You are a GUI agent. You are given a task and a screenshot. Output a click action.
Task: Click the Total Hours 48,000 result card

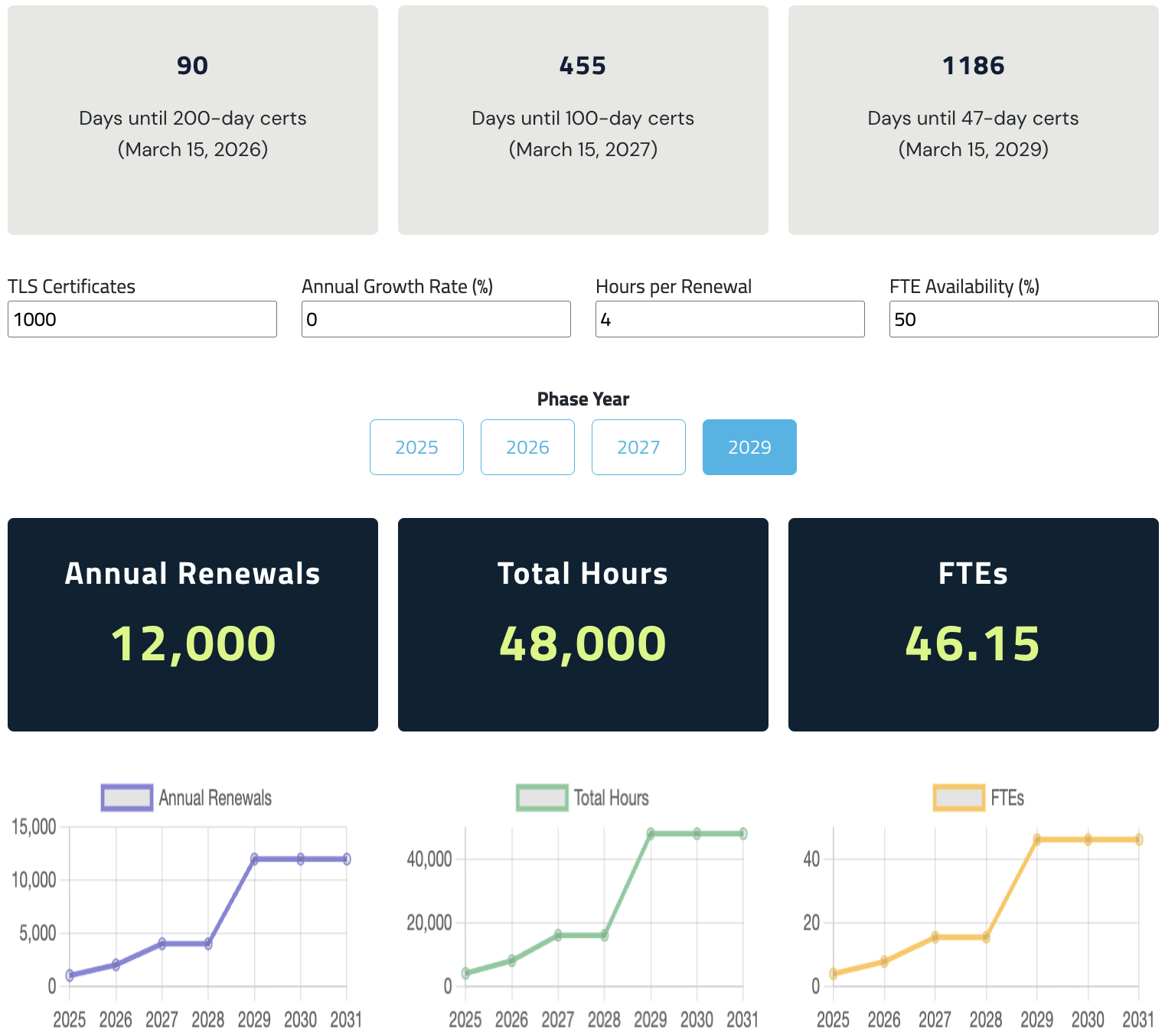coord(583,624)
